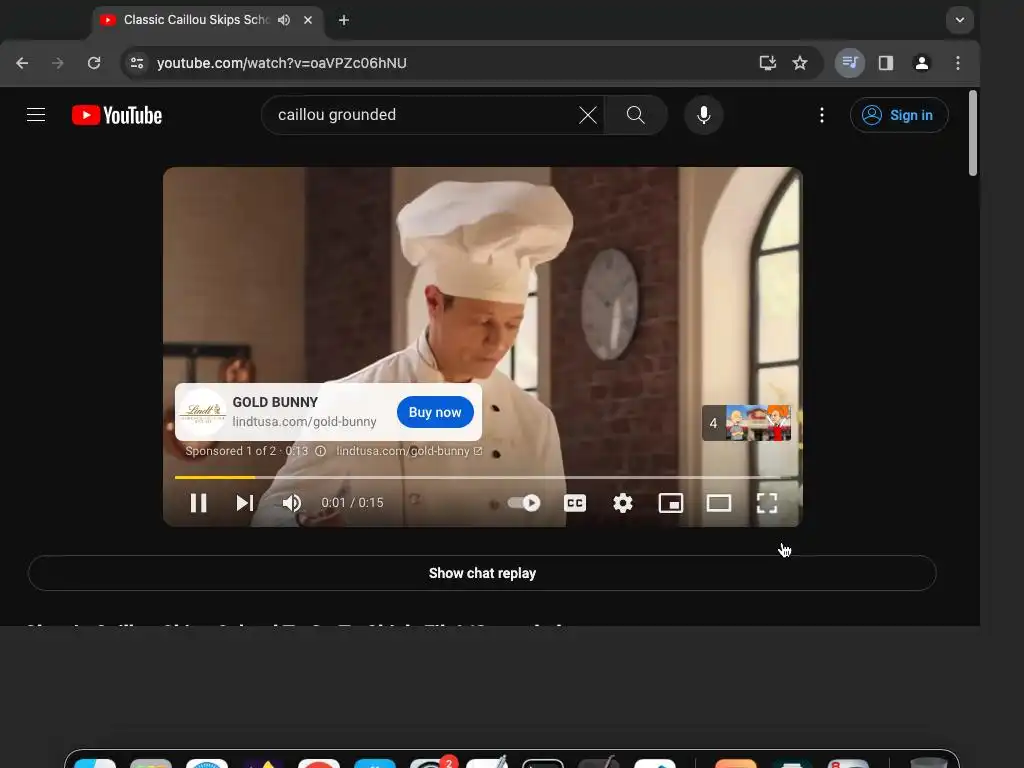Screen dimensions: 1024x768
Task: Pause the playing ad video
Action: [199, 503]
